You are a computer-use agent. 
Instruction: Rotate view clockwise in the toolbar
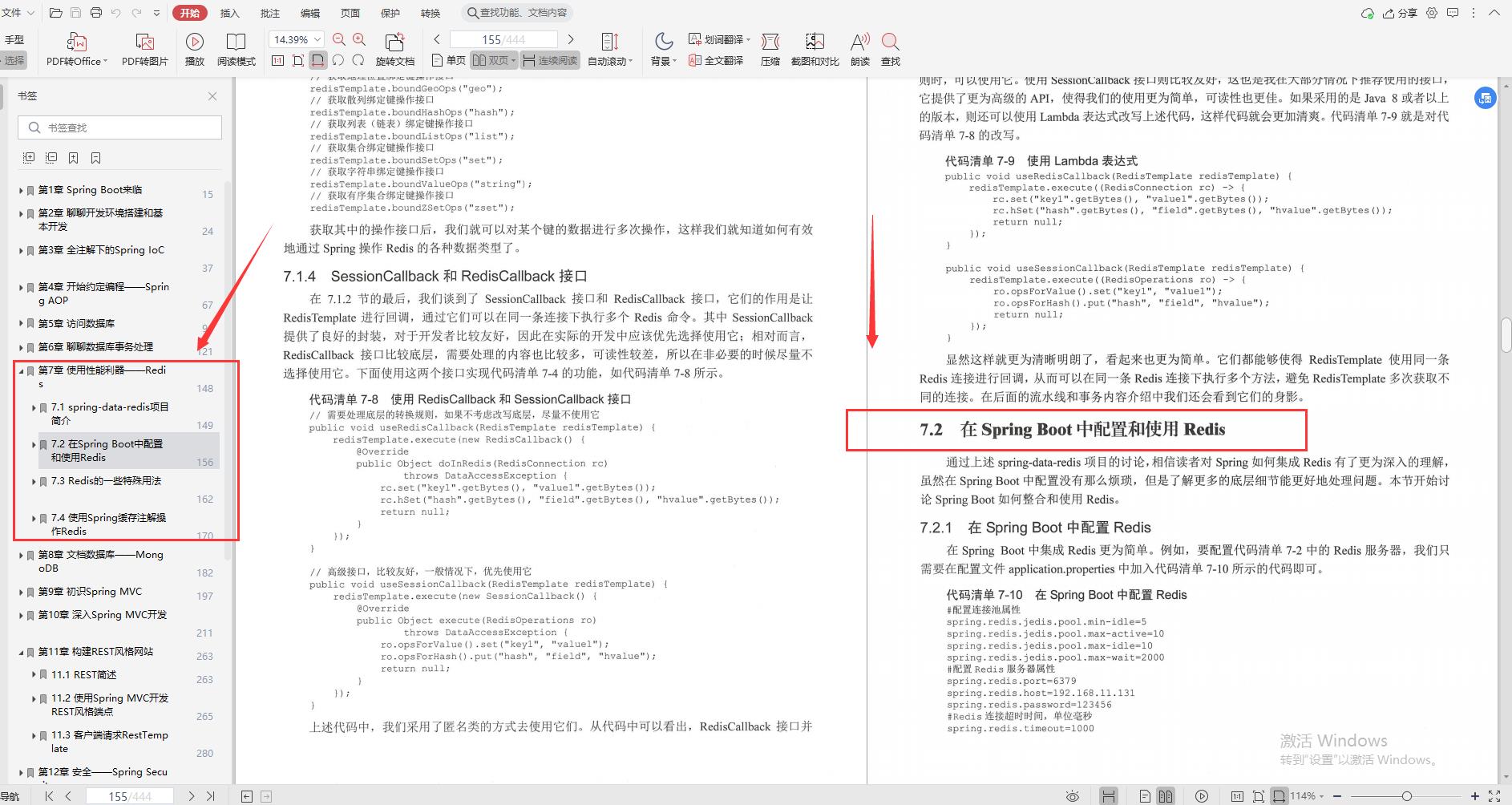point(358,60)
